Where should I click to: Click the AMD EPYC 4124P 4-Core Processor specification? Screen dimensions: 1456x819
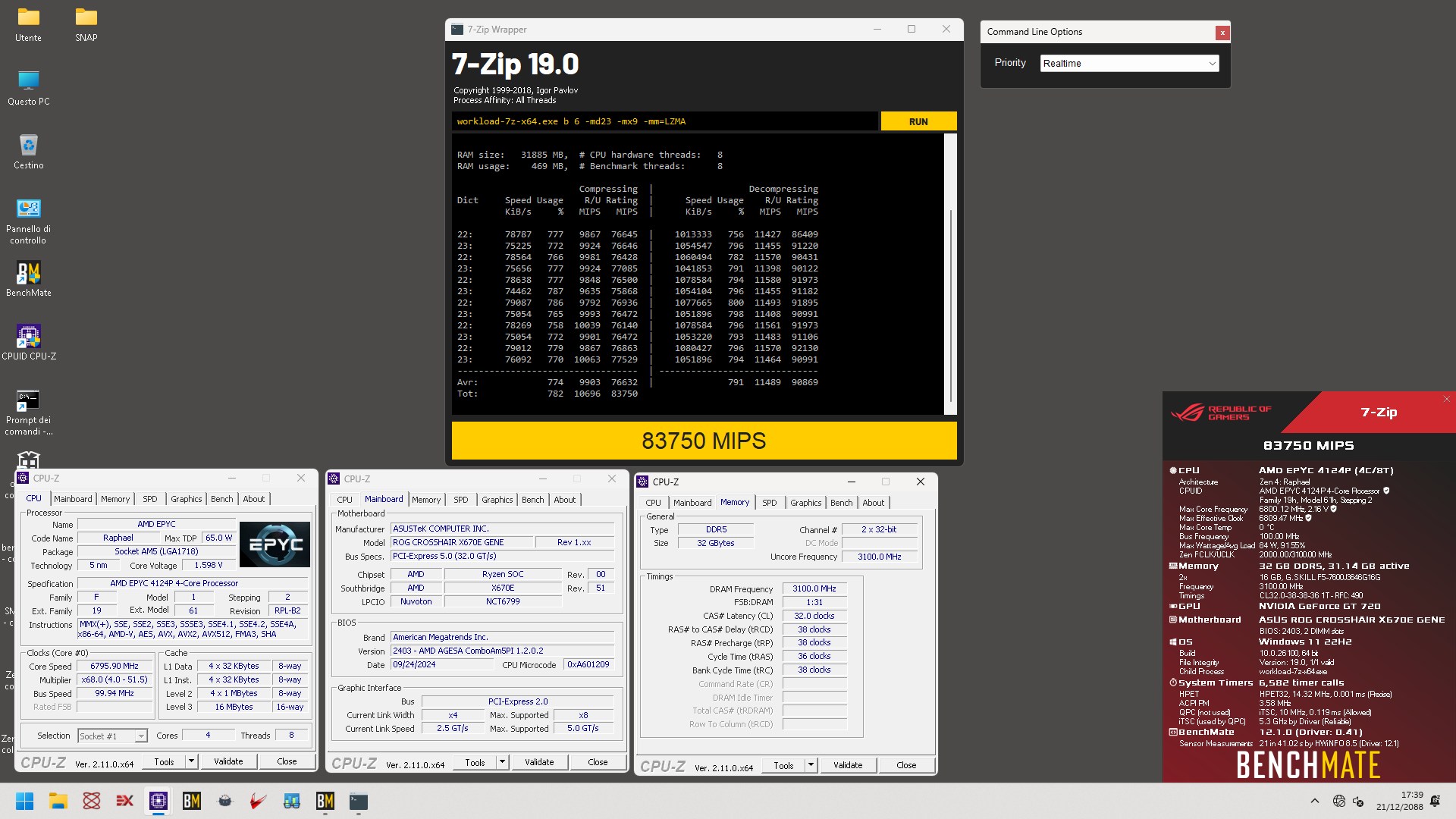193,584
